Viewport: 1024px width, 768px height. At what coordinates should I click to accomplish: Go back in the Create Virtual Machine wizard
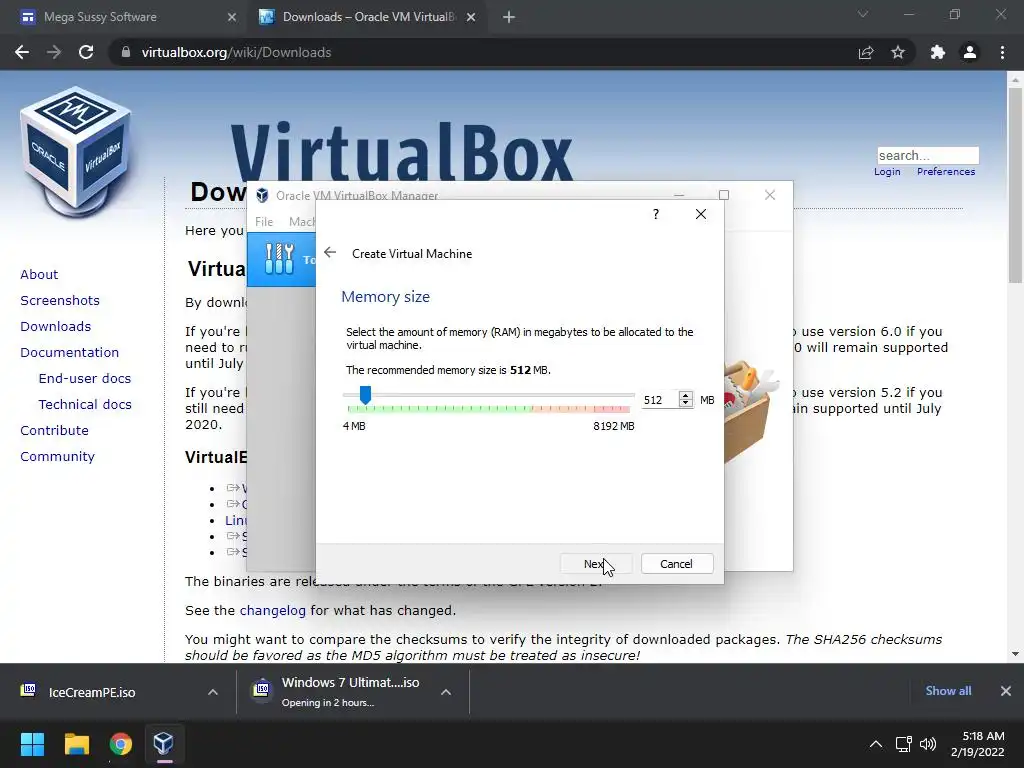point(330,253)
